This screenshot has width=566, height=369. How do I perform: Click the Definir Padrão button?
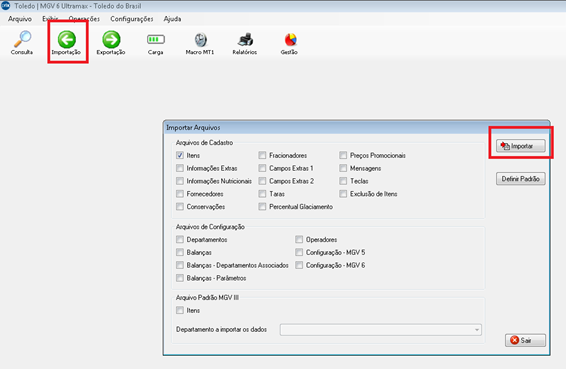pos(521,179)
